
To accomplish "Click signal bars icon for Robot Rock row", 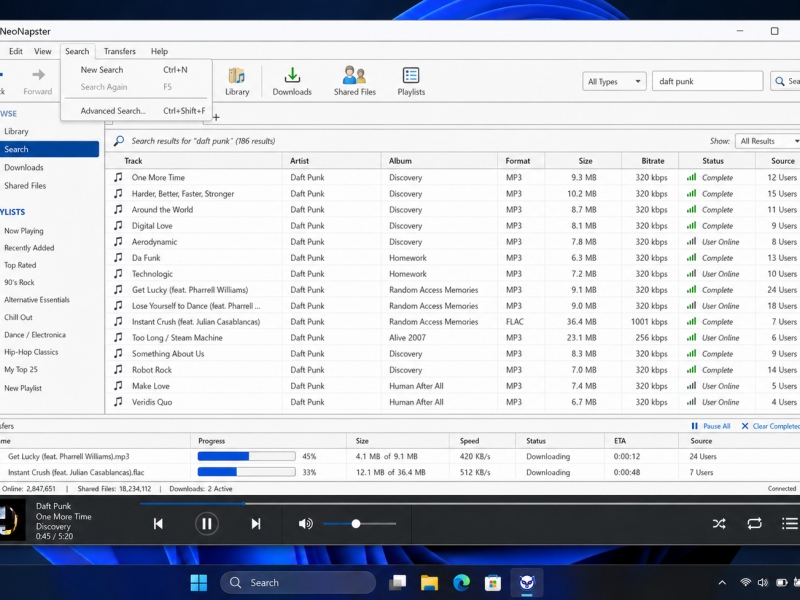I will (691, 369).
